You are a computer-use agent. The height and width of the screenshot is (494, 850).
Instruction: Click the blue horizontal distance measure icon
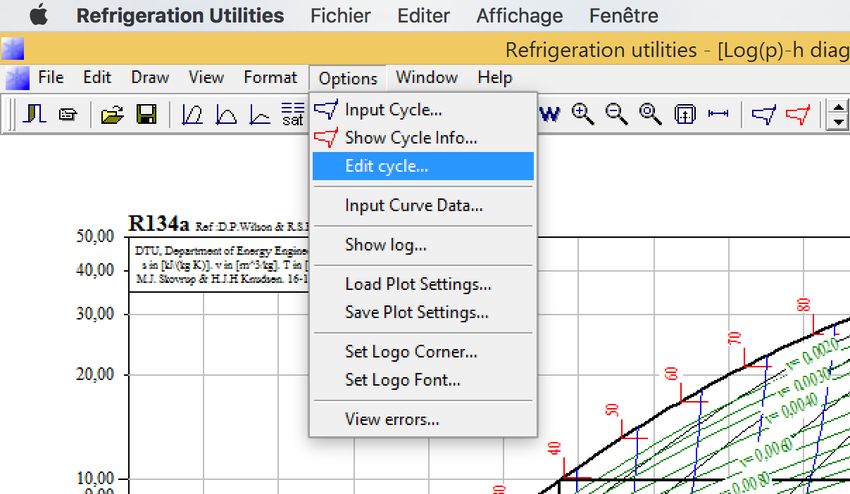pyautogui.click(x=718, y=114)
